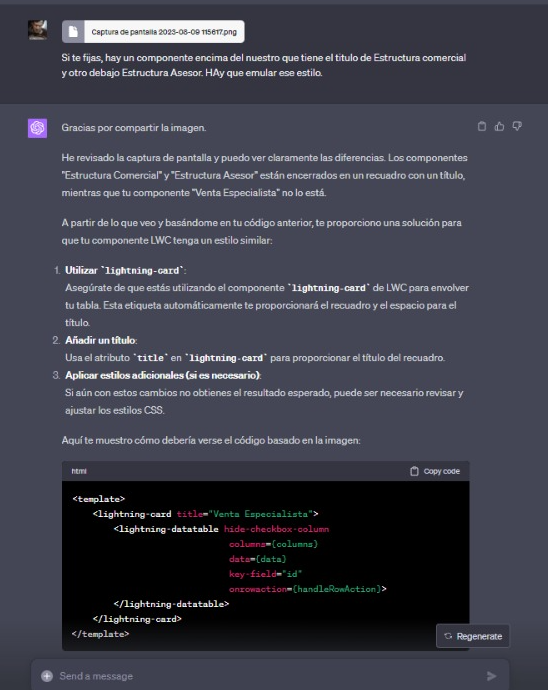
Task: Click the ChatGPT logo avatar
Action: (x=37, y=128)
